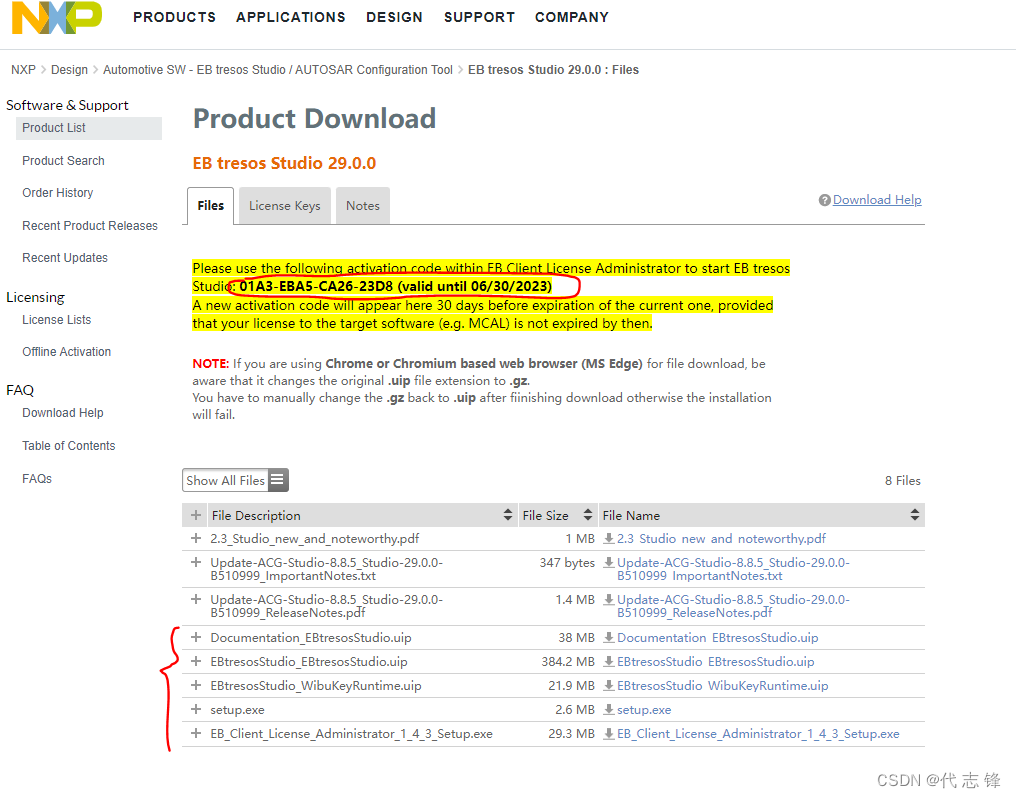Open the SUPPORT menu
Screen dimensions: 1016x798
[x=479, y=17]
